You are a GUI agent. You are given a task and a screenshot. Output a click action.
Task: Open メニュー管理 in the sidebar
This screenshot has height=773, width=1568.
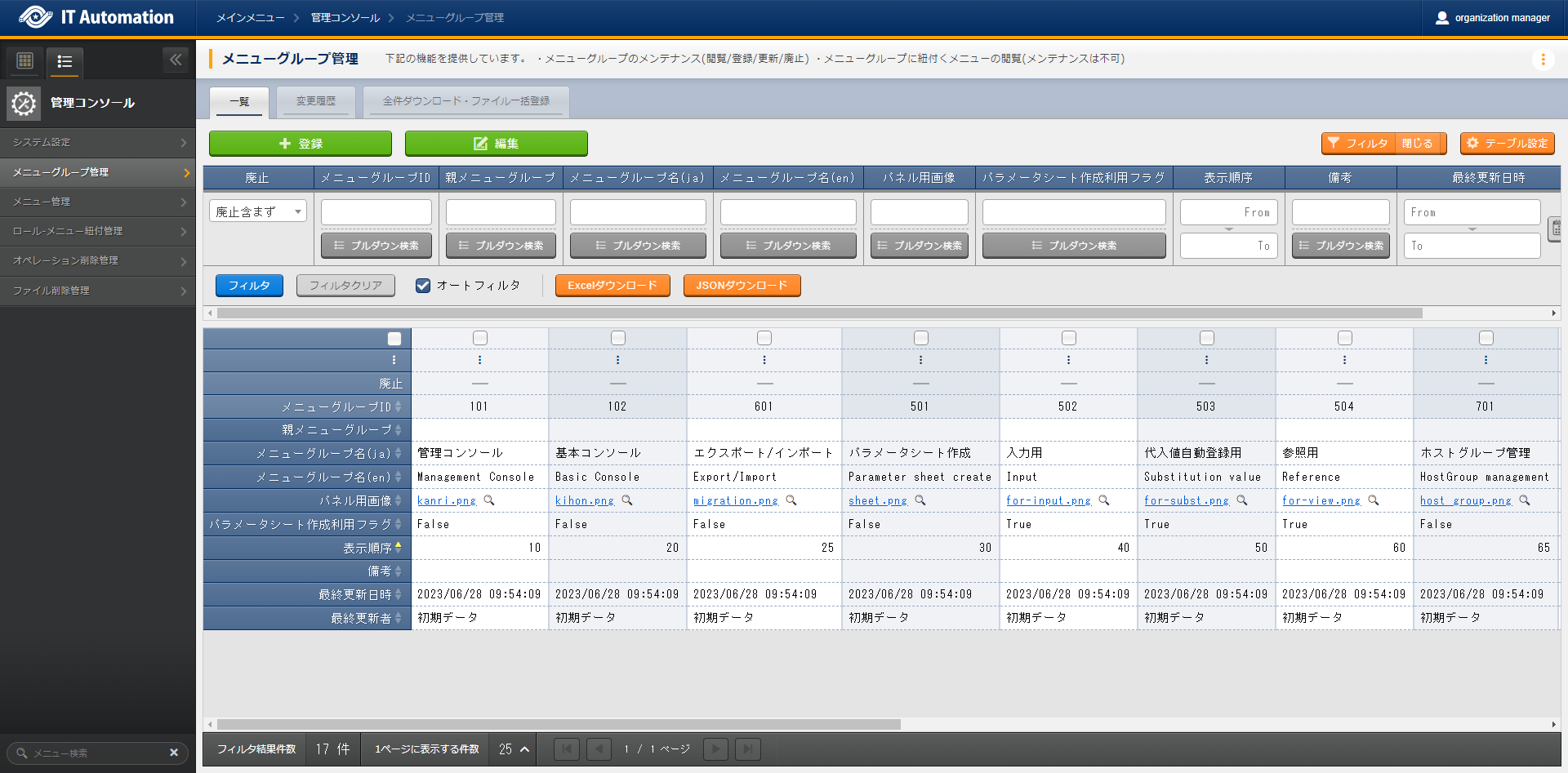point(98,202)
